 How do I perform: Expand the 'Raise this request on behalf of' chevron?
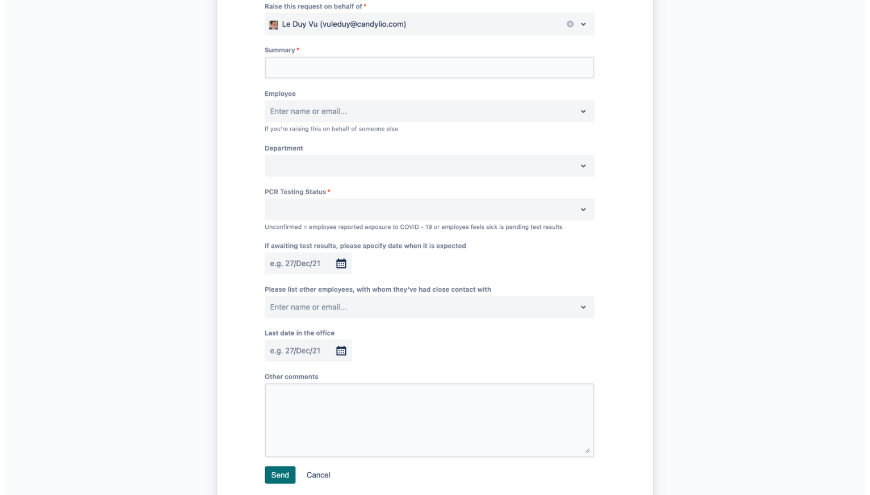coord(583,24)
